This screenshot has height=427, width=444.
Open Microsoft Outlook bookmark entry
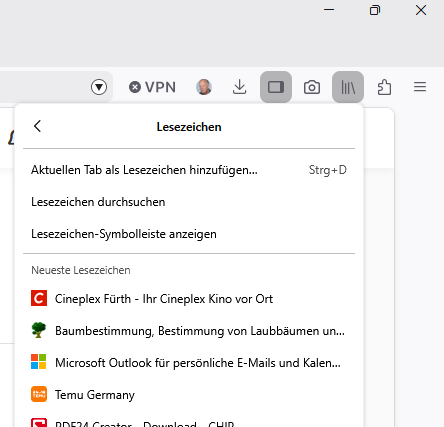click(189, 363)
